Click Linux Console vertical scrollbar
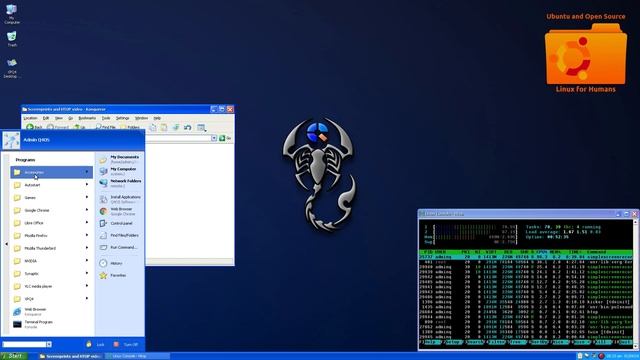The height and width of the screenshot is (360, 640). tap(635, 283)
